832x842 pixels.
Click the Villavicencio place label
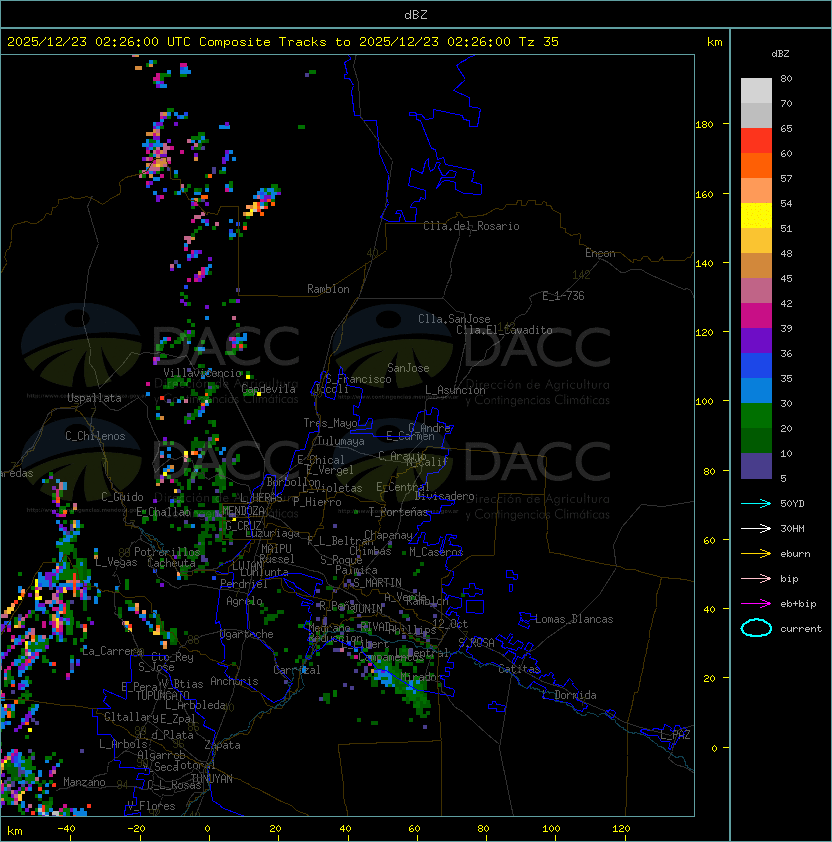tap(202, 373)
